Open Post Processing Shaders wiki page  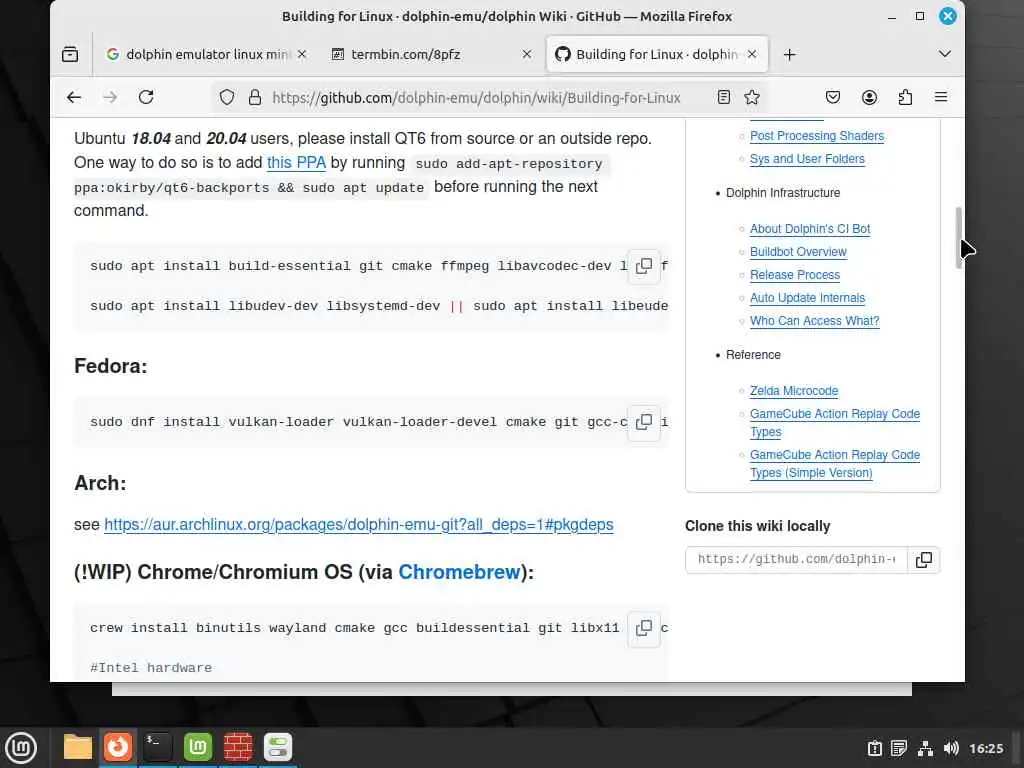pyautogui.click(x=816, y=136)
